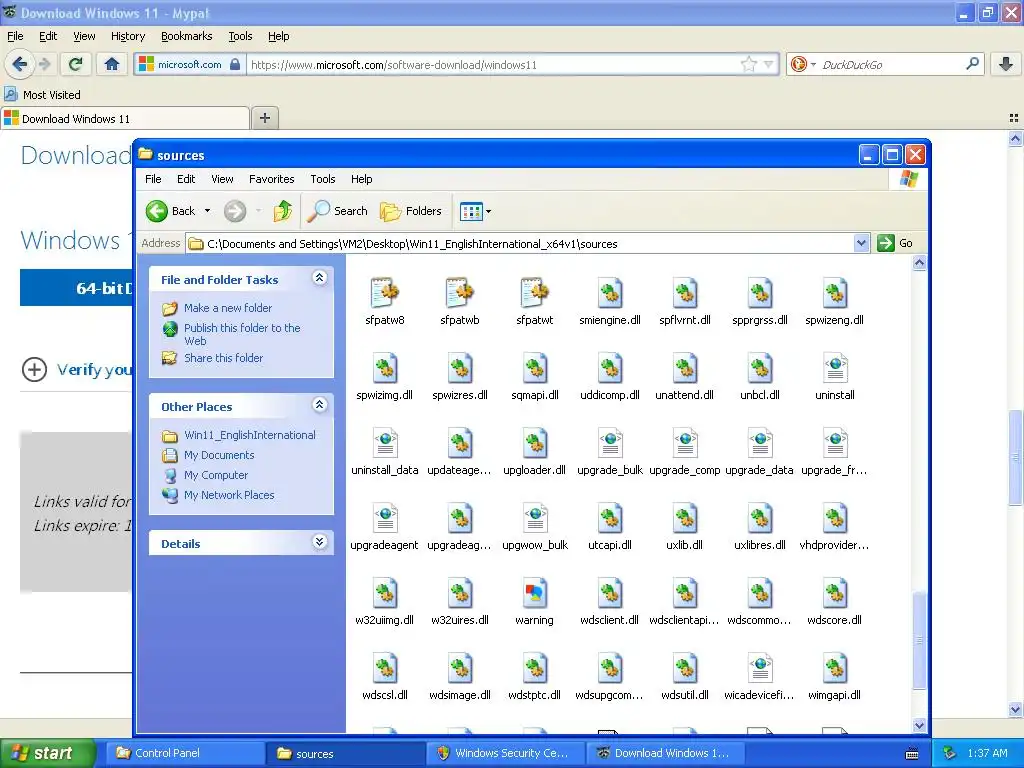The image size is (1024, 768).
Task: Select the w32uiimg.dll file icon
Action: (x=385, y=593)
